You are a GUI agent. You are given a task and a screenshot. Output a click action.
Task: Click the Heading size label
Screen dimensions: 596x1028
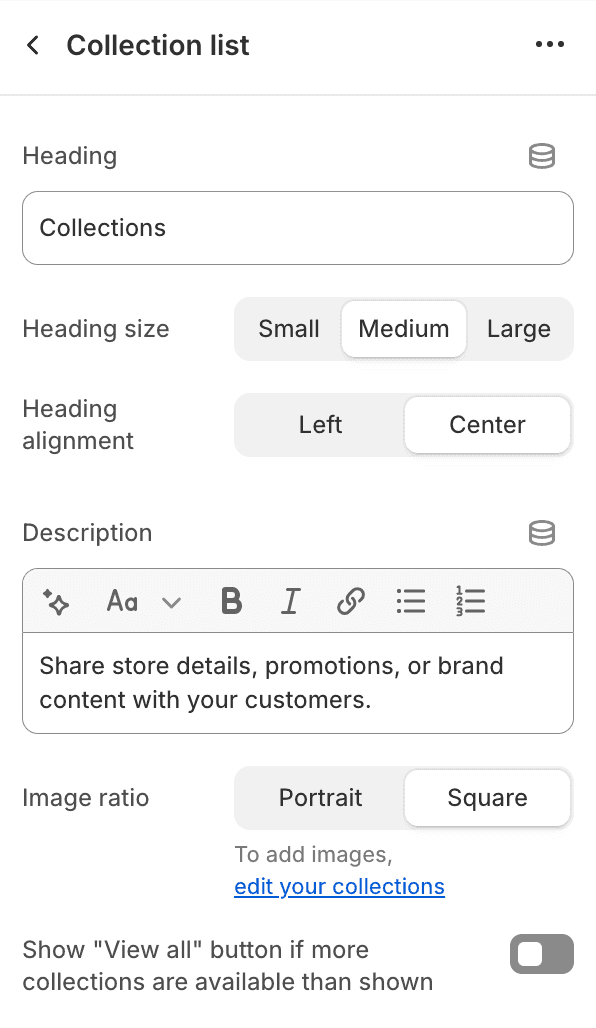coord(96,329)
